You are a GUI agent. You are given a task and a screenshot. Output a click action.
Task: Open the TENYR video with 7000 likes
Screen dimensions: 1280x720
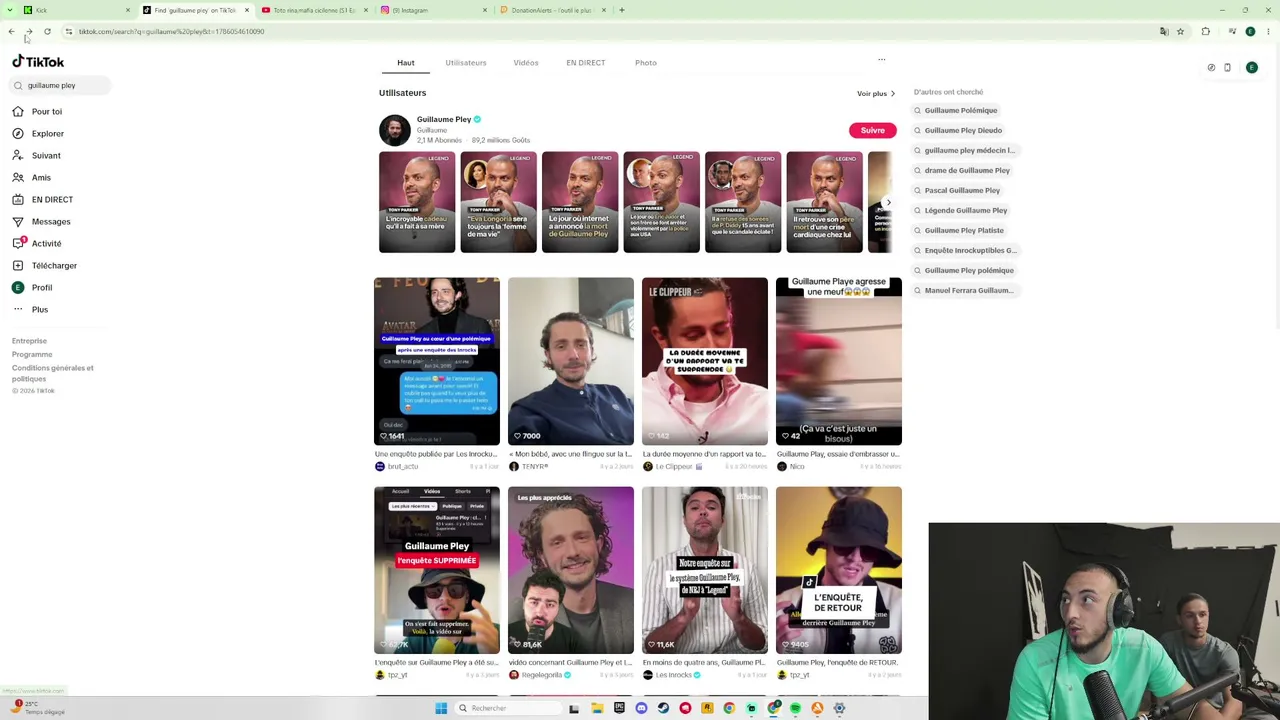(571, 361)
